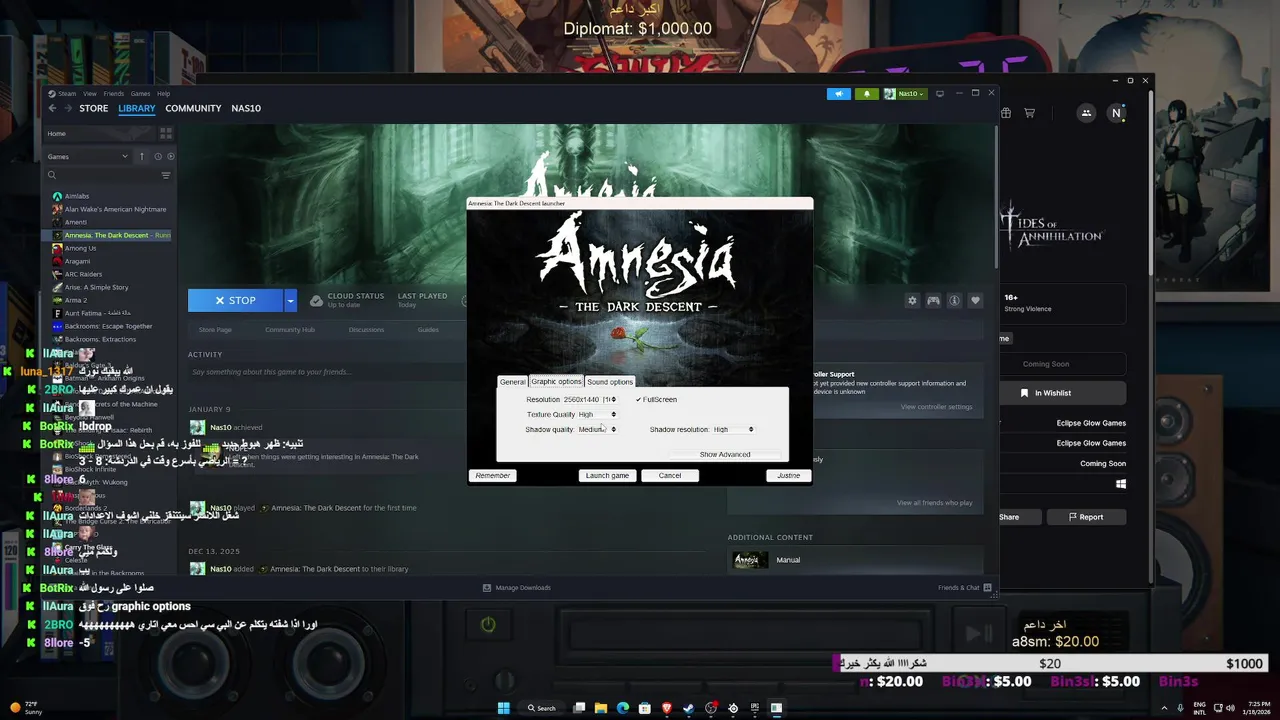Stop the running game with STOP button
This screenshot has height=720, width=1280.
click(236, 300)
